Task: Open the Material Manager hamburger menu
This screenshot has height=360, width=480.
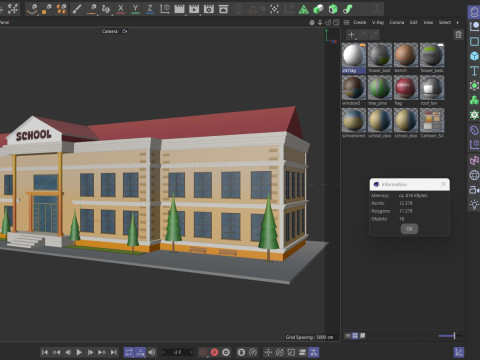Action: click(x=347, y=22)
